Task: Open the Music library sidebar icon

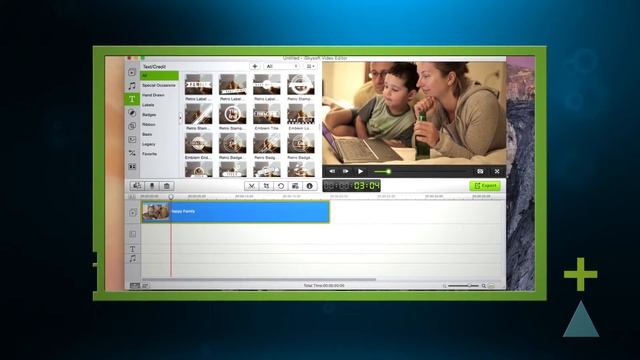Action: coord(132,86)
